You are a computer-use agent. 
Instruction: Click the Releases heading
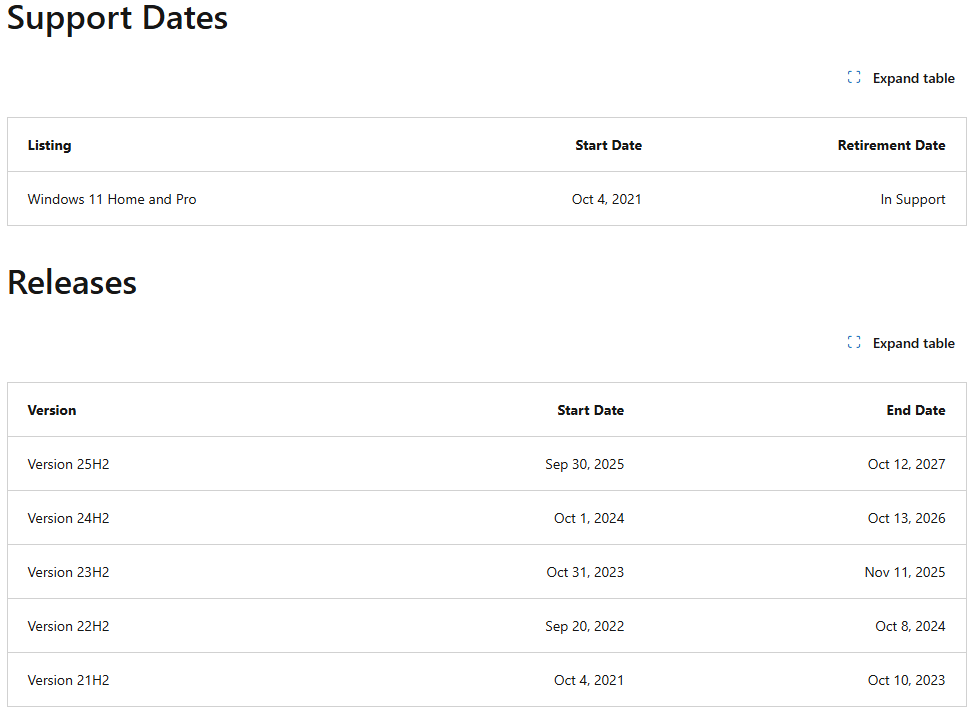[x=72, y=283]
